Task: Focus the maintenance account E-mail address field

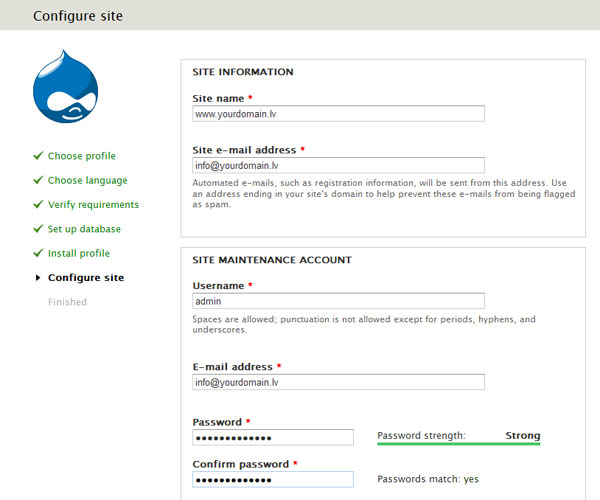Action: point(338,382)
